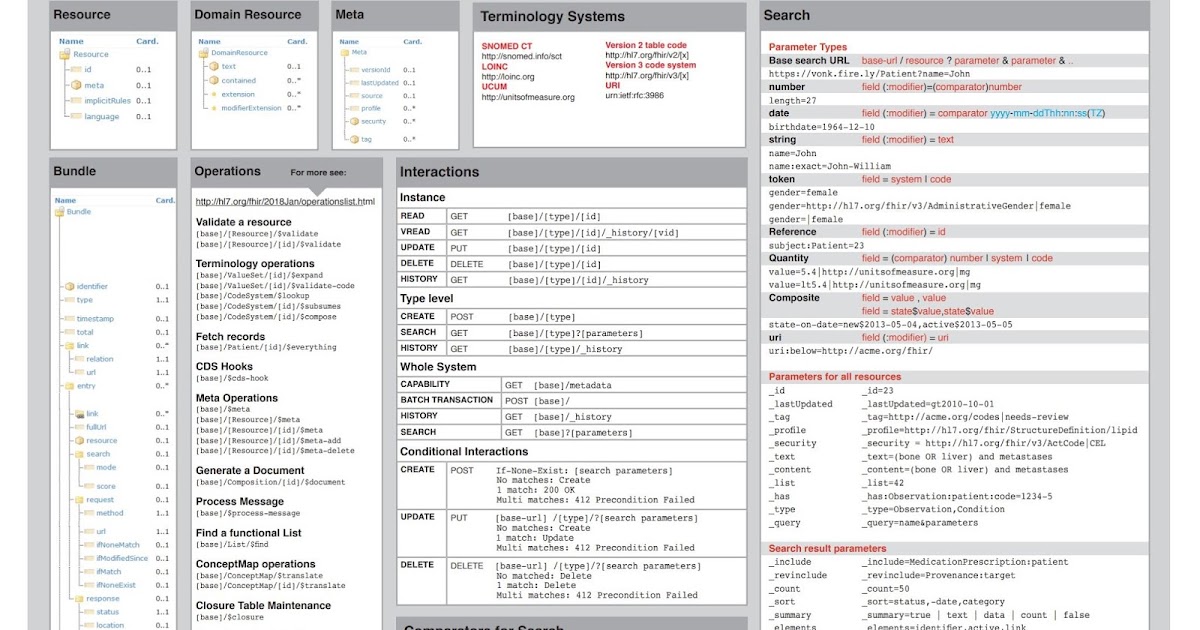Select the score element under search
This screenshot has height=630, width=1200.
(x=106, y=486)
